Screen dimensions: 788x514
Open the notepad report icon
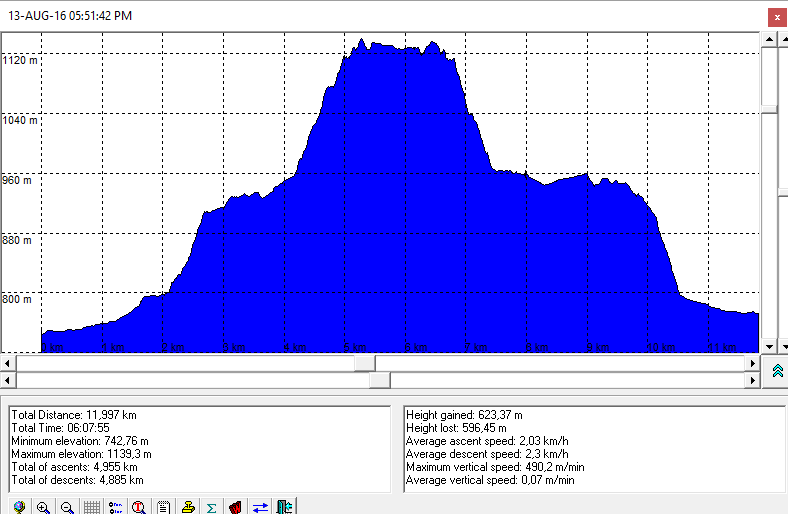click(163, 507)
